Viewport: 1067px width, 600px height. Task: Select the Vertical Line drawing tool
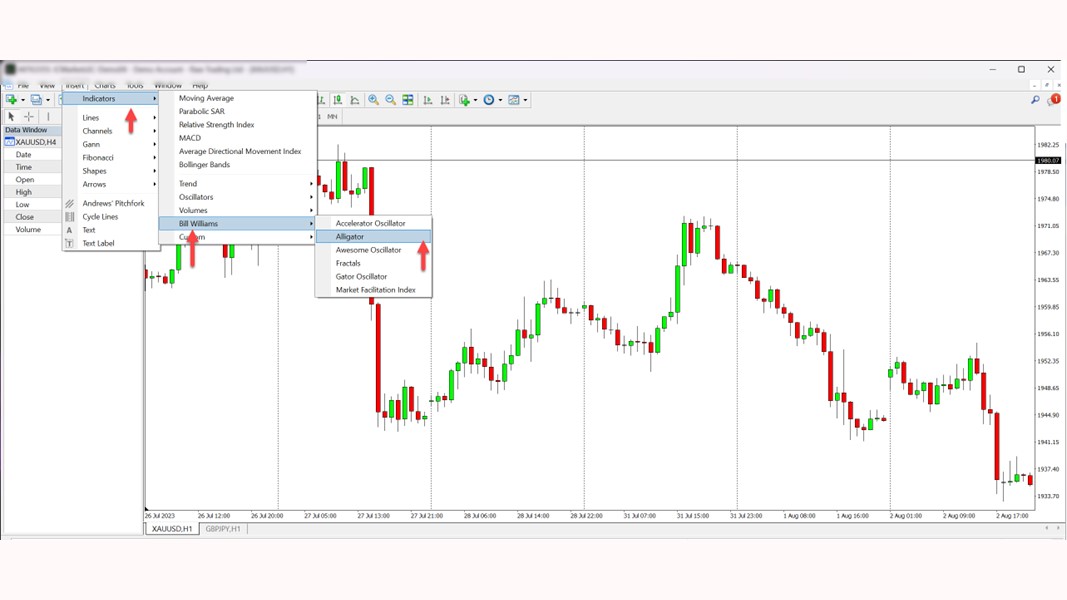pyautogui.click(x=48, y=116)
